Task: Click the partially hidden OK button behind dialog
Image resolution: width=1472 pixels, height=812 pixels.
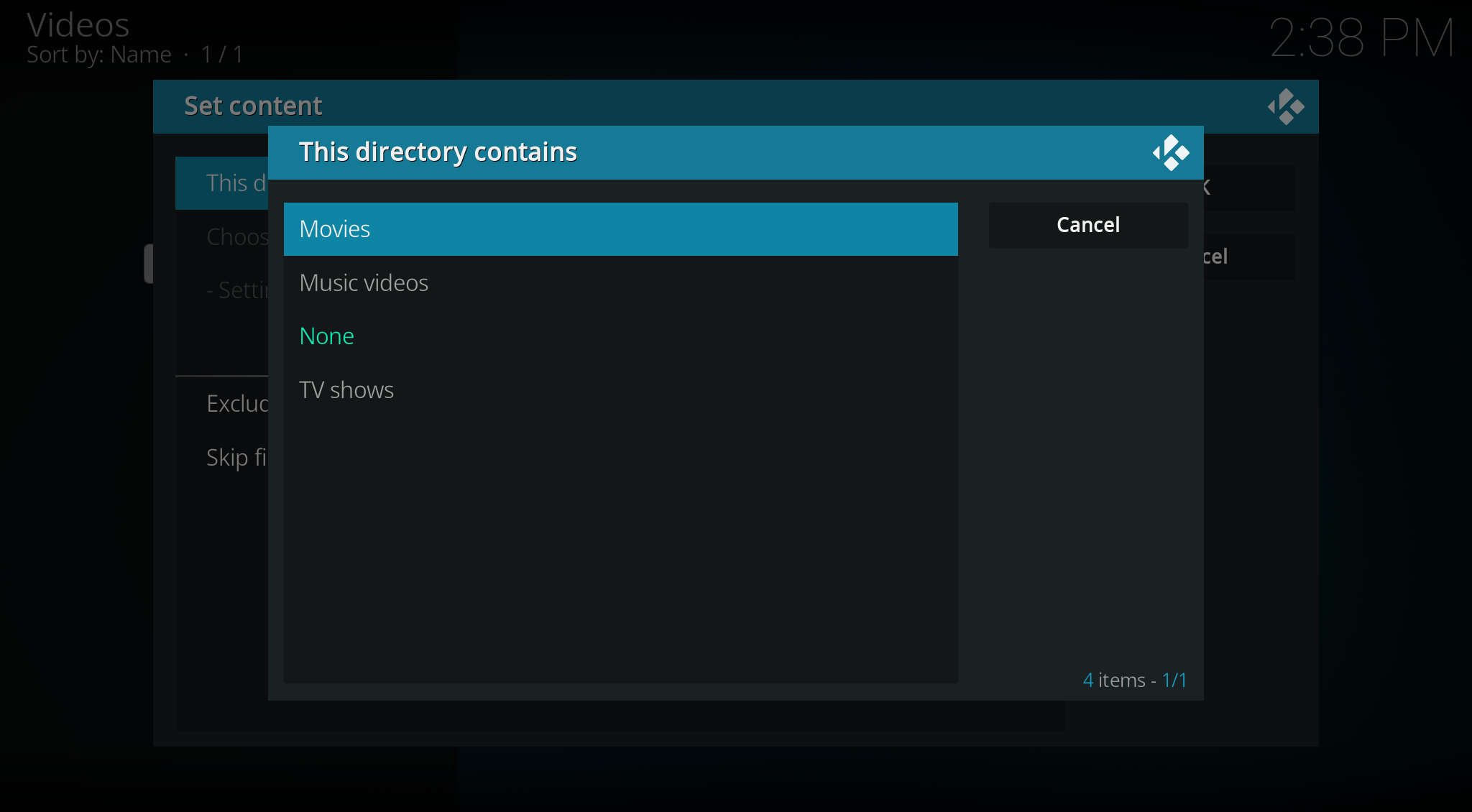Action: (x=1249, y=188)
